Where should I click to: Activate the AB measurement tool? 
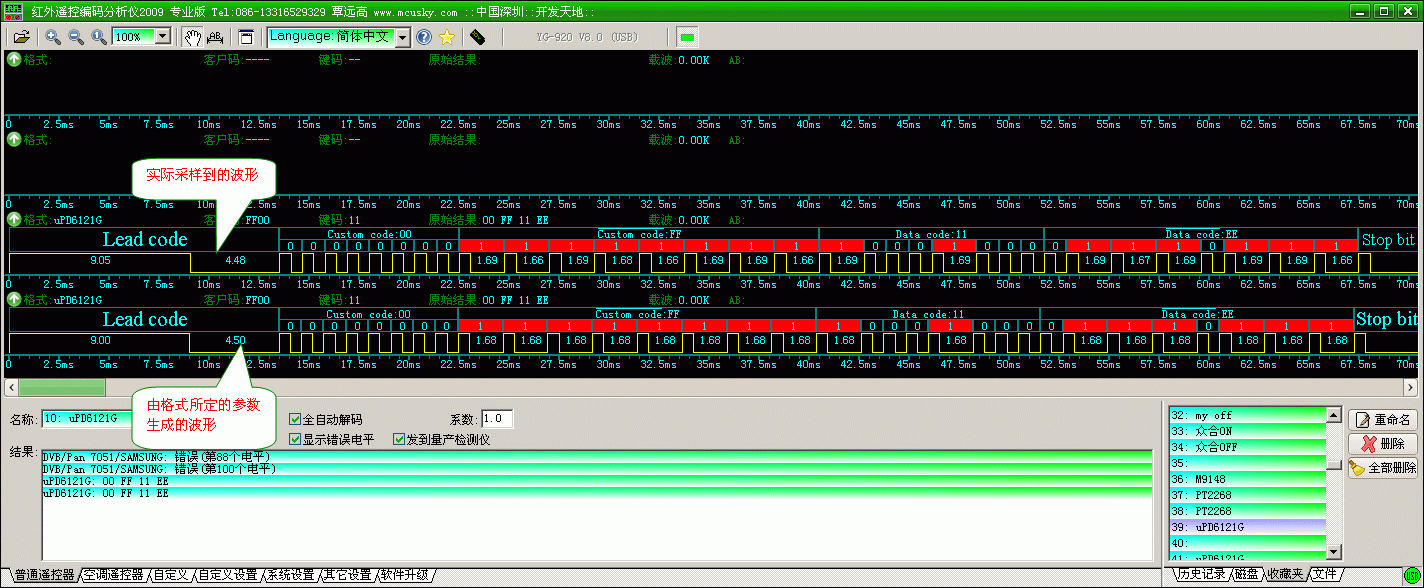pos(214,37)
